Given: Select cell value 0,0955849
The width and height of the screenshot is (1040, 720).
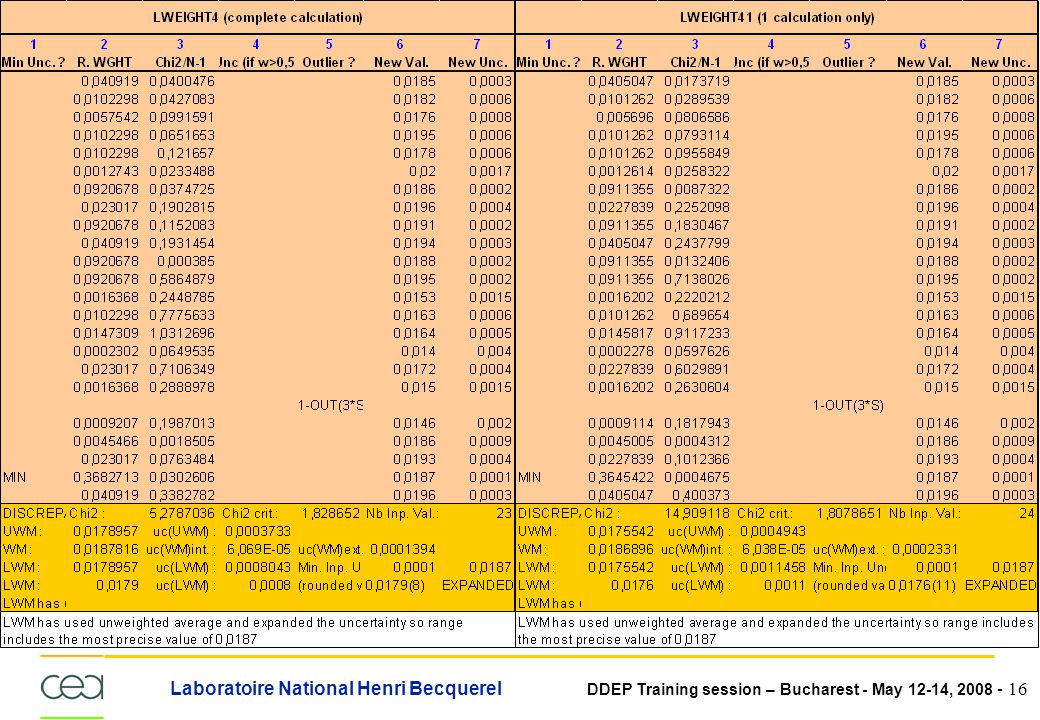Looking at the screenshot, I should point(696,153).
